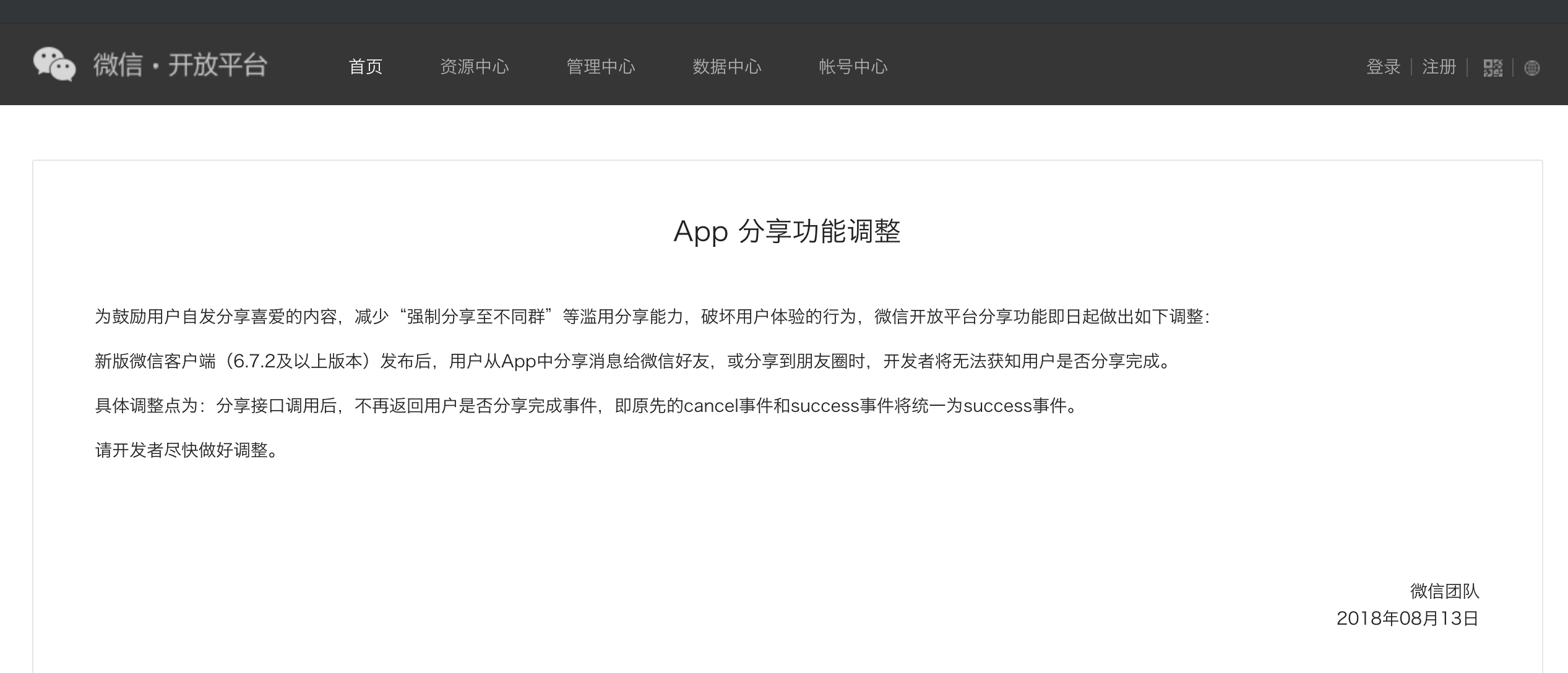Click the 6.7.2及以上版本 version text
The image size is (1568, 673).
tap(297, 361)
